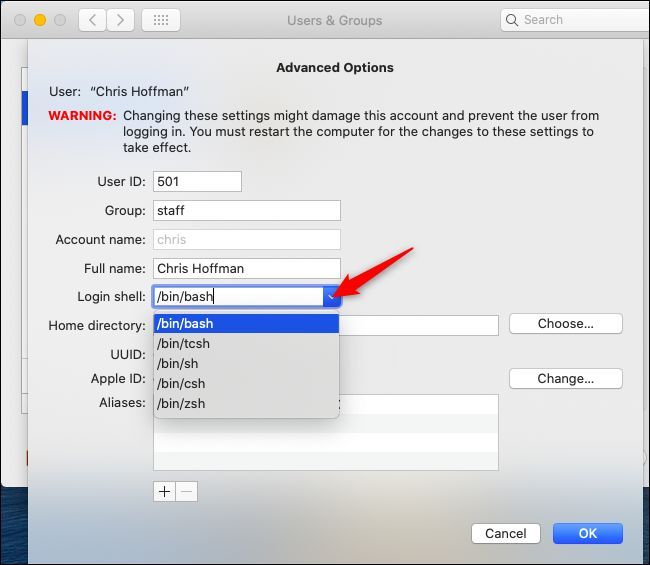Image resolution: width=650 pixels, height=565 pixels.
Task: Pick /bin/csh from the shell options
Action: (246, 383)
